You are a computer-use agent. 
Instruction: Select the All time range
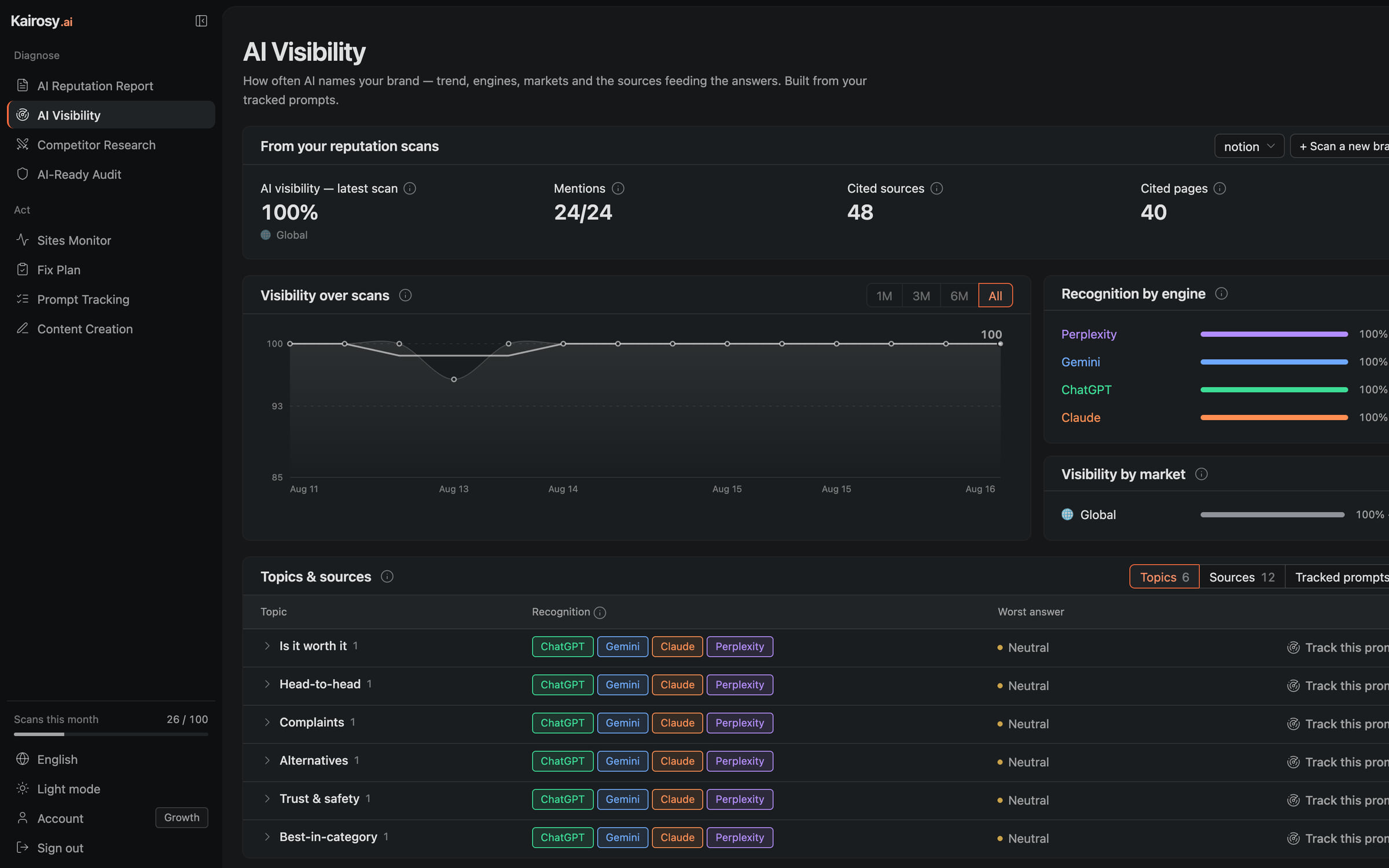pyautogui.click(x=995, y=296)
